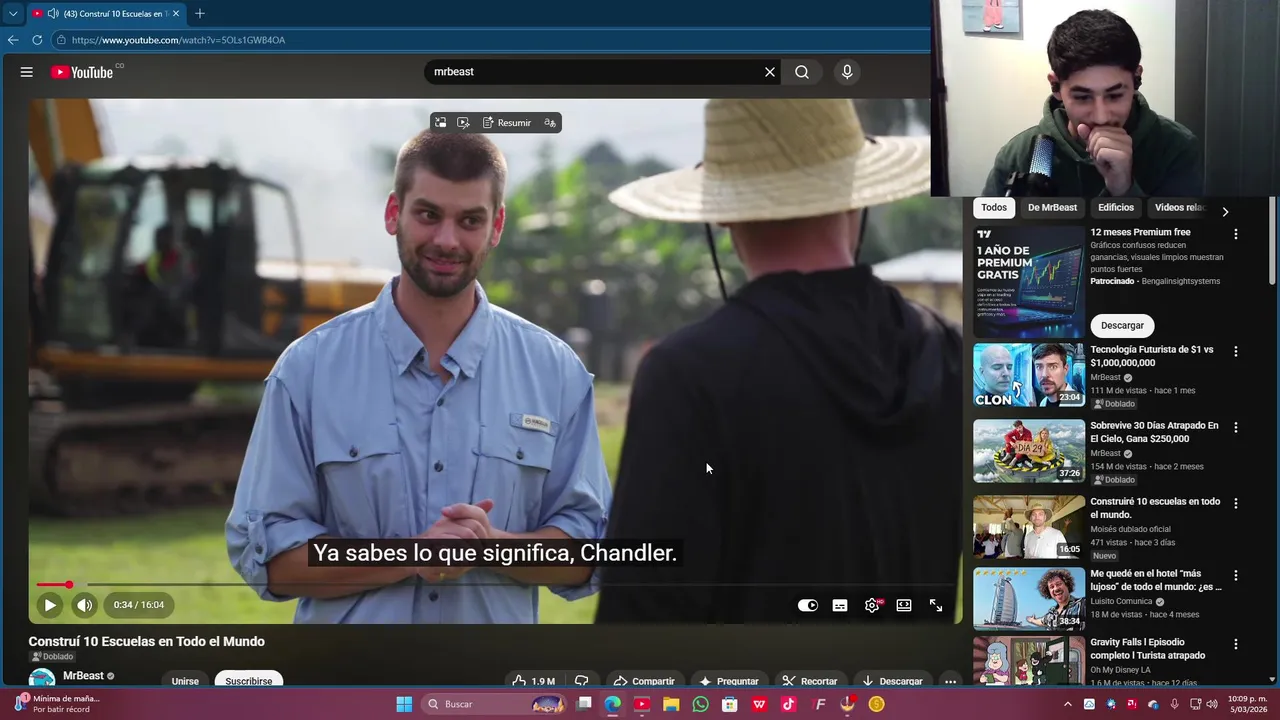
Task: Open the player settings gear
Action: click(x=872, y=605)
